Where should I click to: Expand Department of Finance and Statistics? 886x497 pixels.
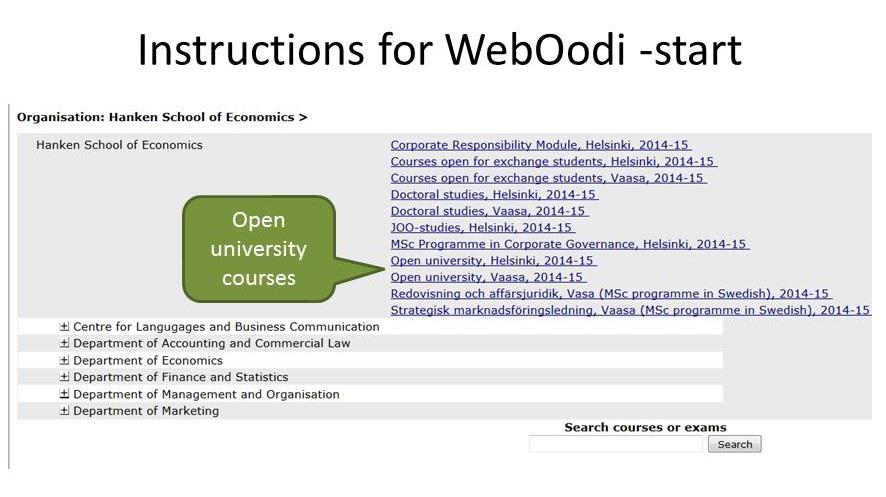point(65,378)
